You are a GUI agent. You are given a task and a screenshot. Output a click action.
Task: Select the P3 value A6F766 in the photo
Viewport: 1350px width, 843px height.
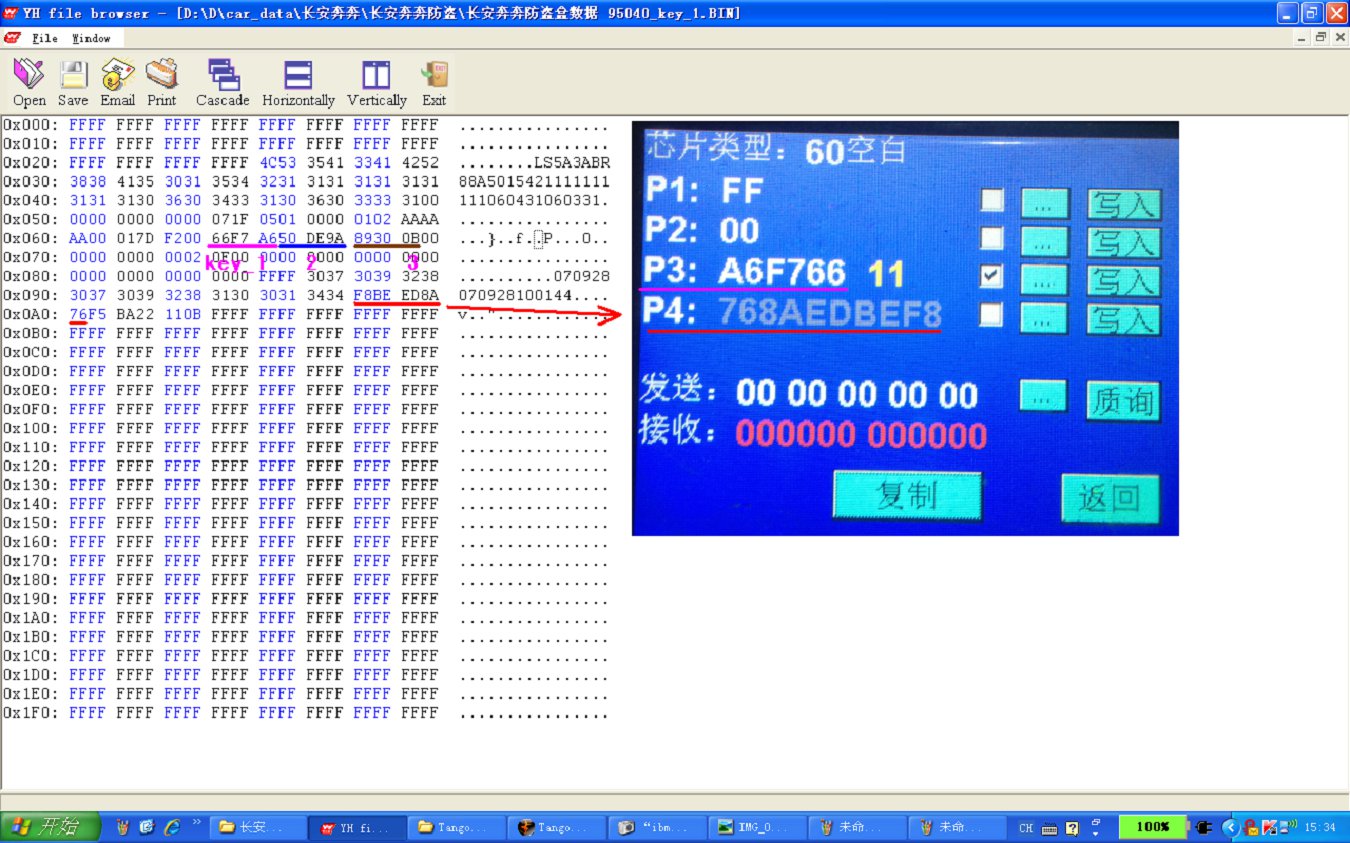point(781,272)
